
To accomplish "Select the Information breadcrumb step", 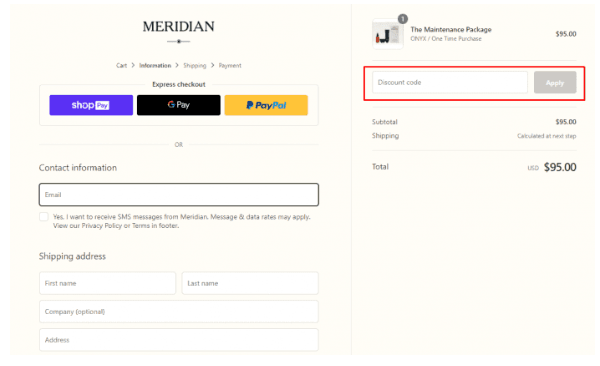I will pos(155,65).
